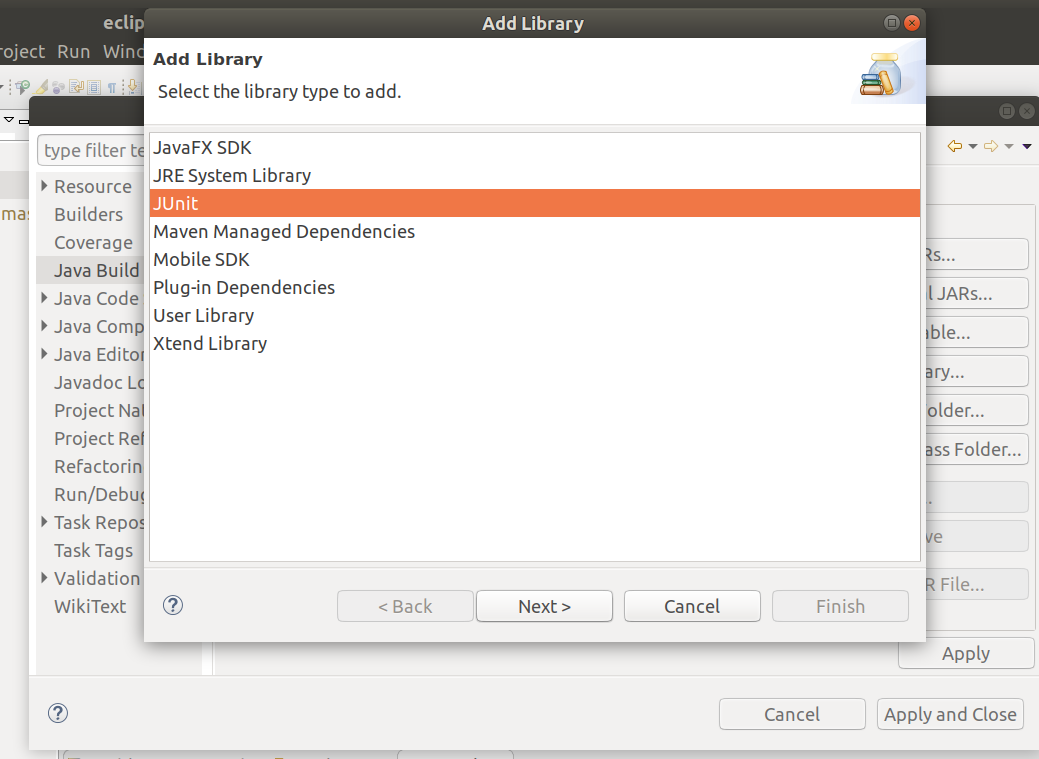
Task: Click the coverage launch toolbar icon
Action: point(23,86)
